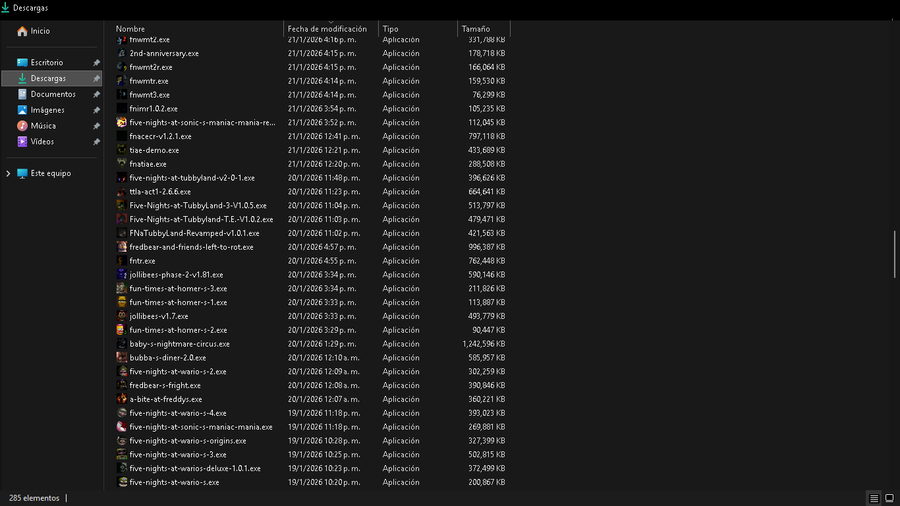Sort by Nombre column header
Image resolution: width=900 pixels, height=506 pixels.
(130, 29)
